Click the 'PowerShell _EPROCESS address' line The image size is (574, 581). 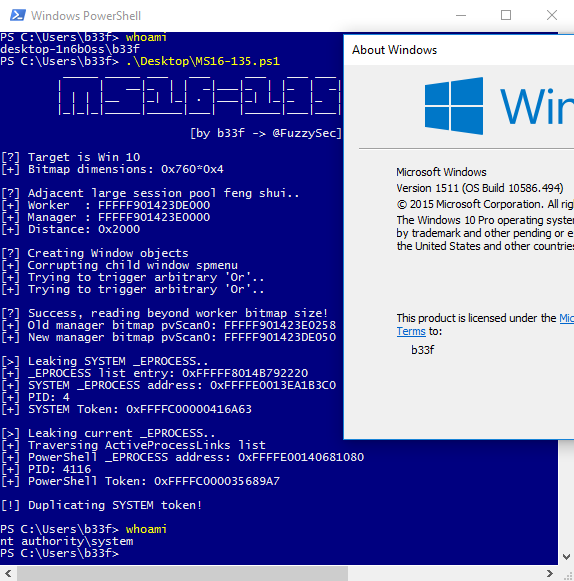[x=182, y=457]
